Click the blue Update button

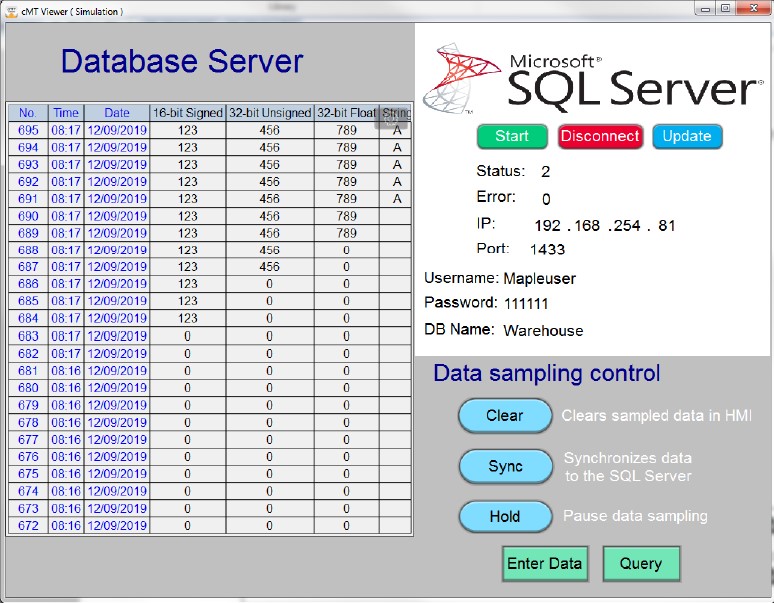(x=687, y=136)
